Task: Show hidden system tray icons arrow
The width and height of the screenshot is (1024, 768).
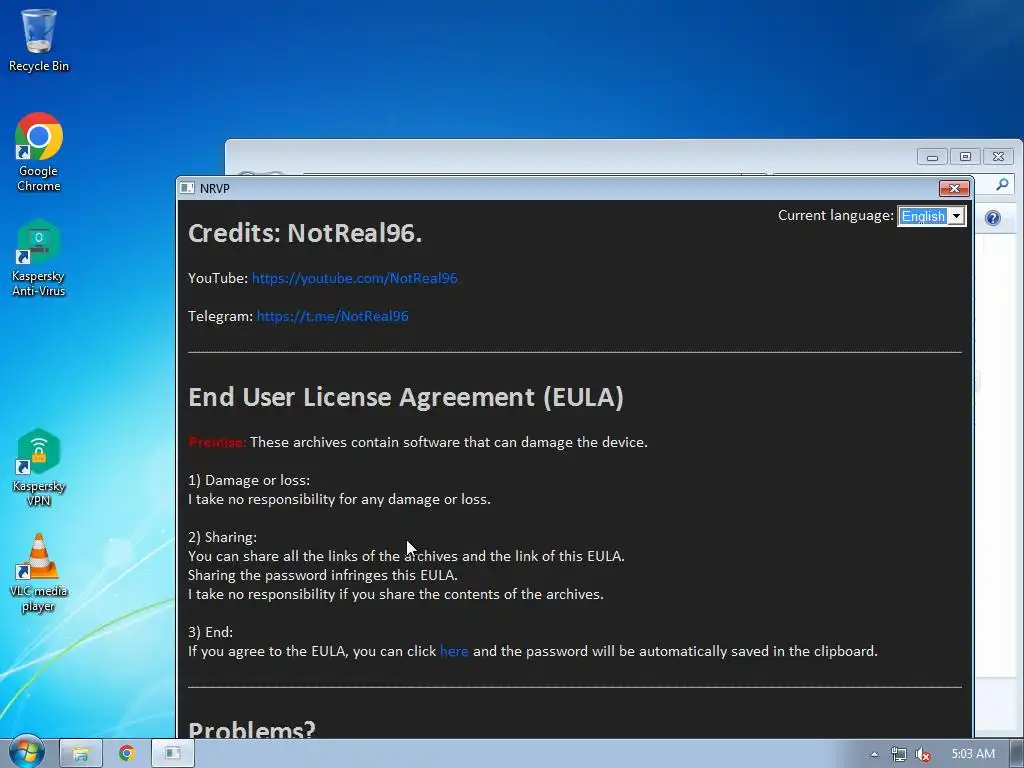Action: [874, 754]
